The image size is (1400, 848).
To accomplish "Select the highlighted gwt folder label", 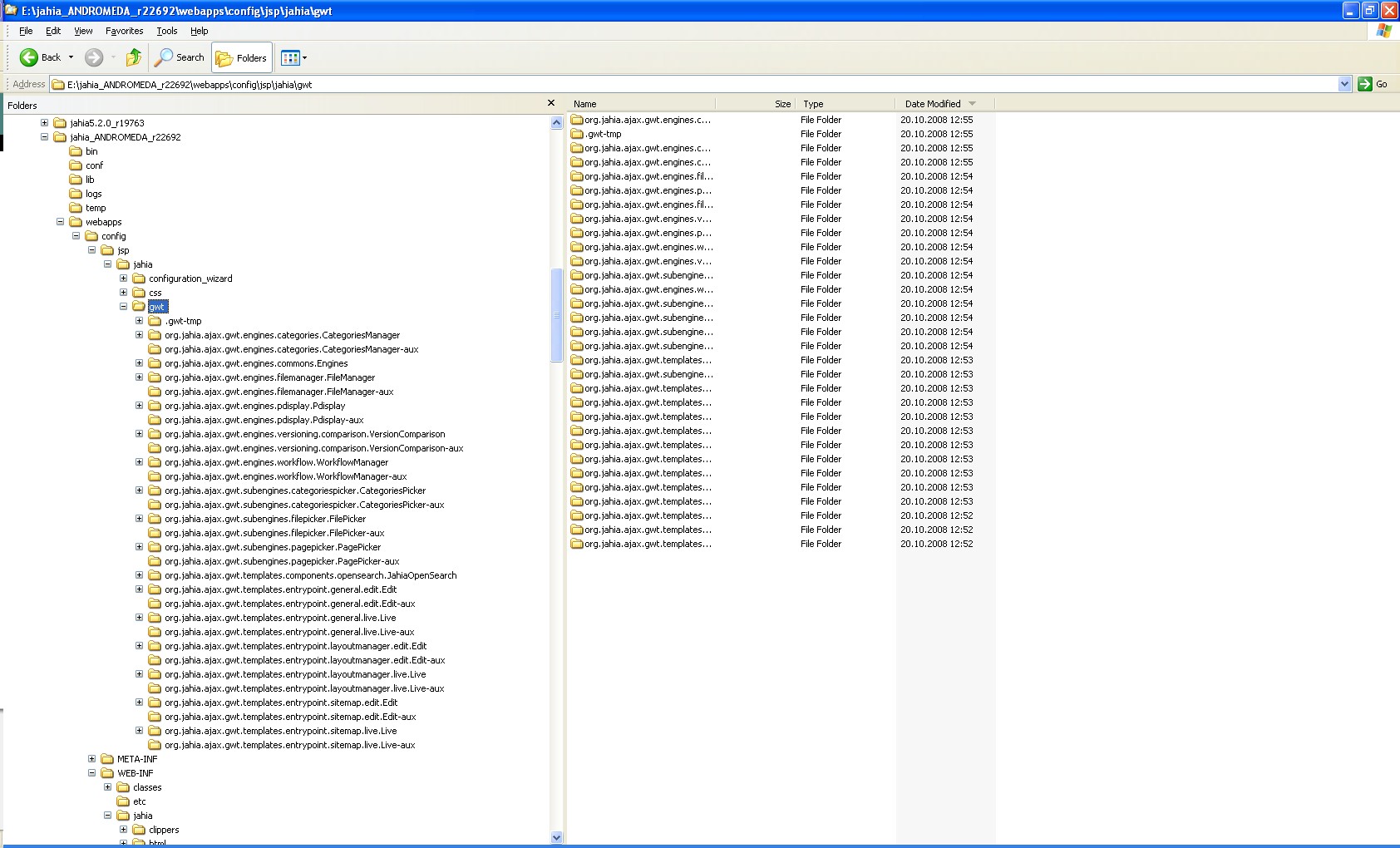I will pyautogui.click(x=157, y=307).
